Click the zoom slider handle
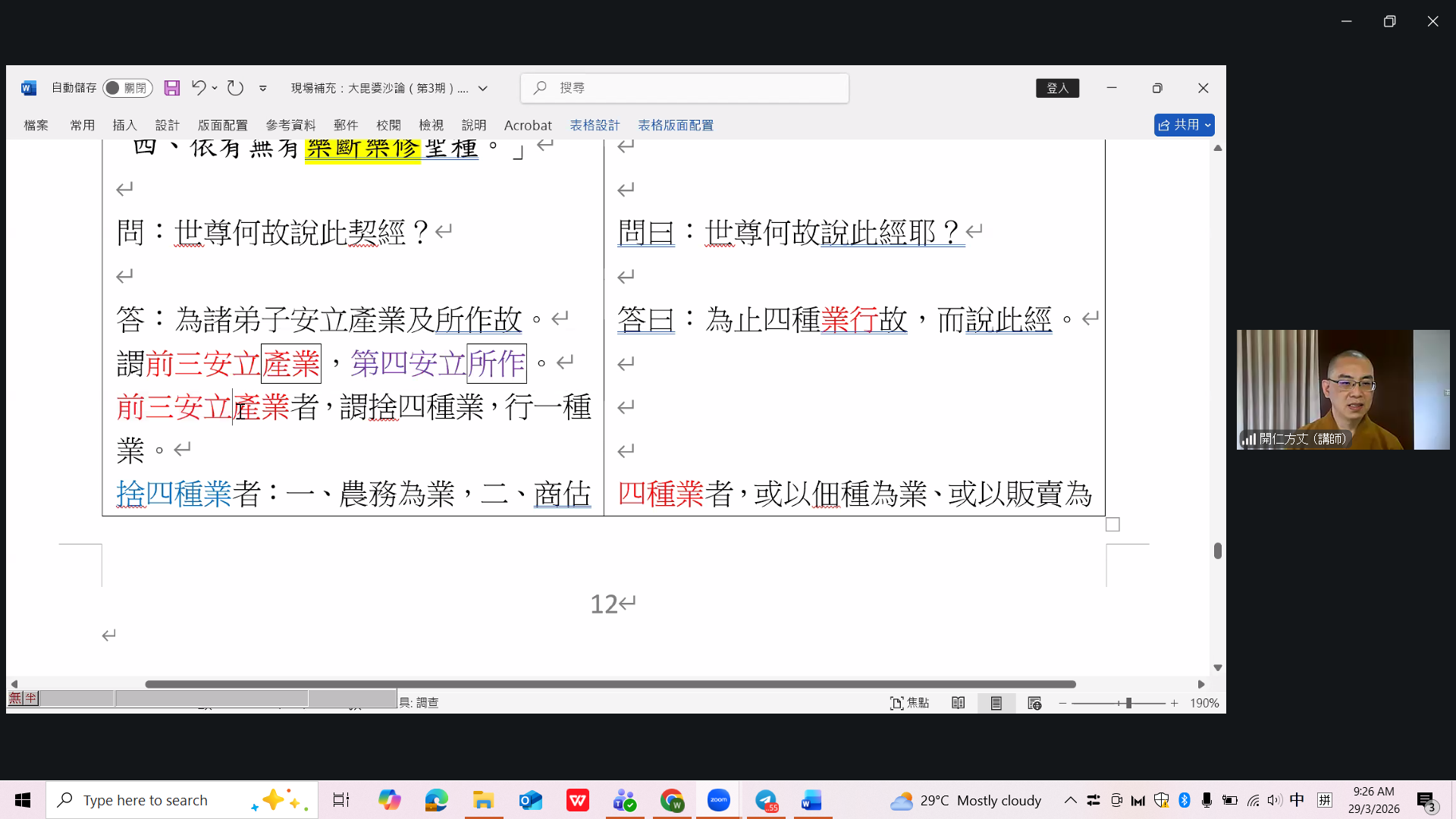The width and height of the screenshot is (1456, 819). [1128, 703]
